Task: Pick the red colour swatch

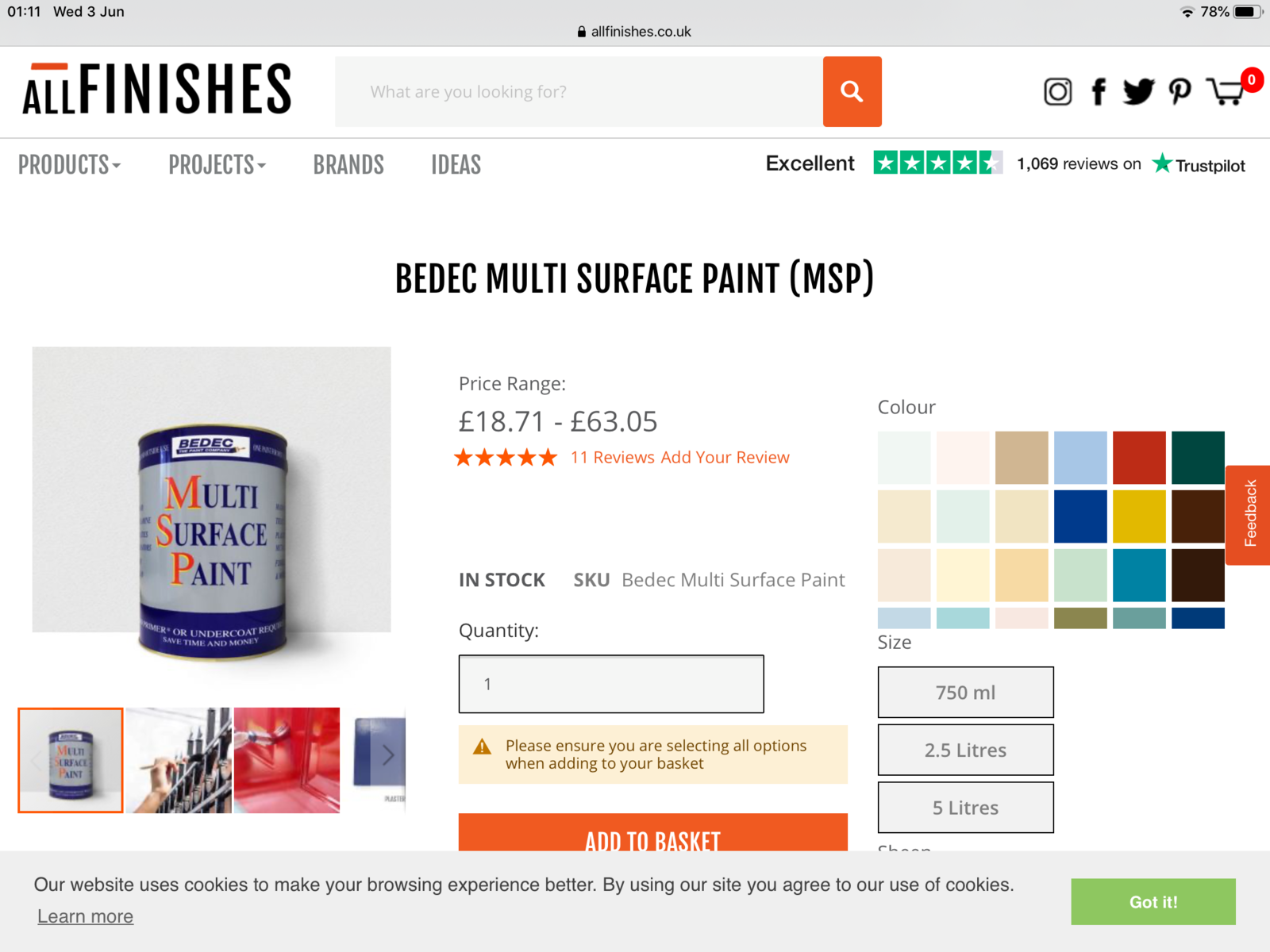Action: click(1139, 458)
